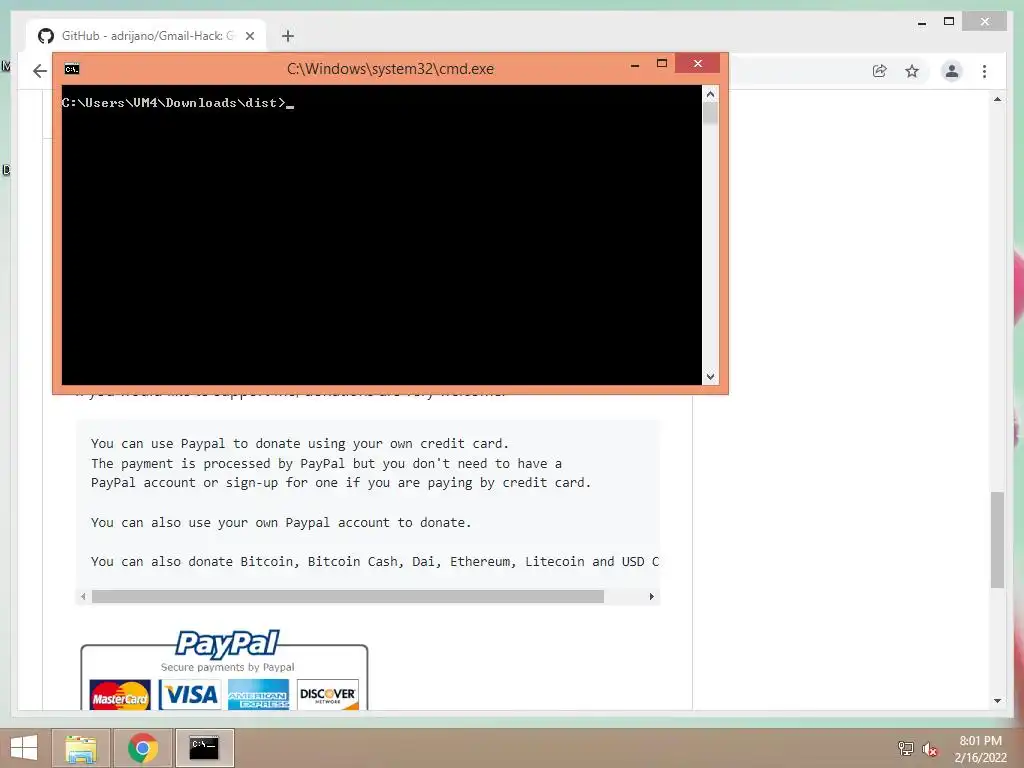Click the donation code block left scroll arrow
The image size is (1024, 768).
pyautogui.click(x=83, y=596)
